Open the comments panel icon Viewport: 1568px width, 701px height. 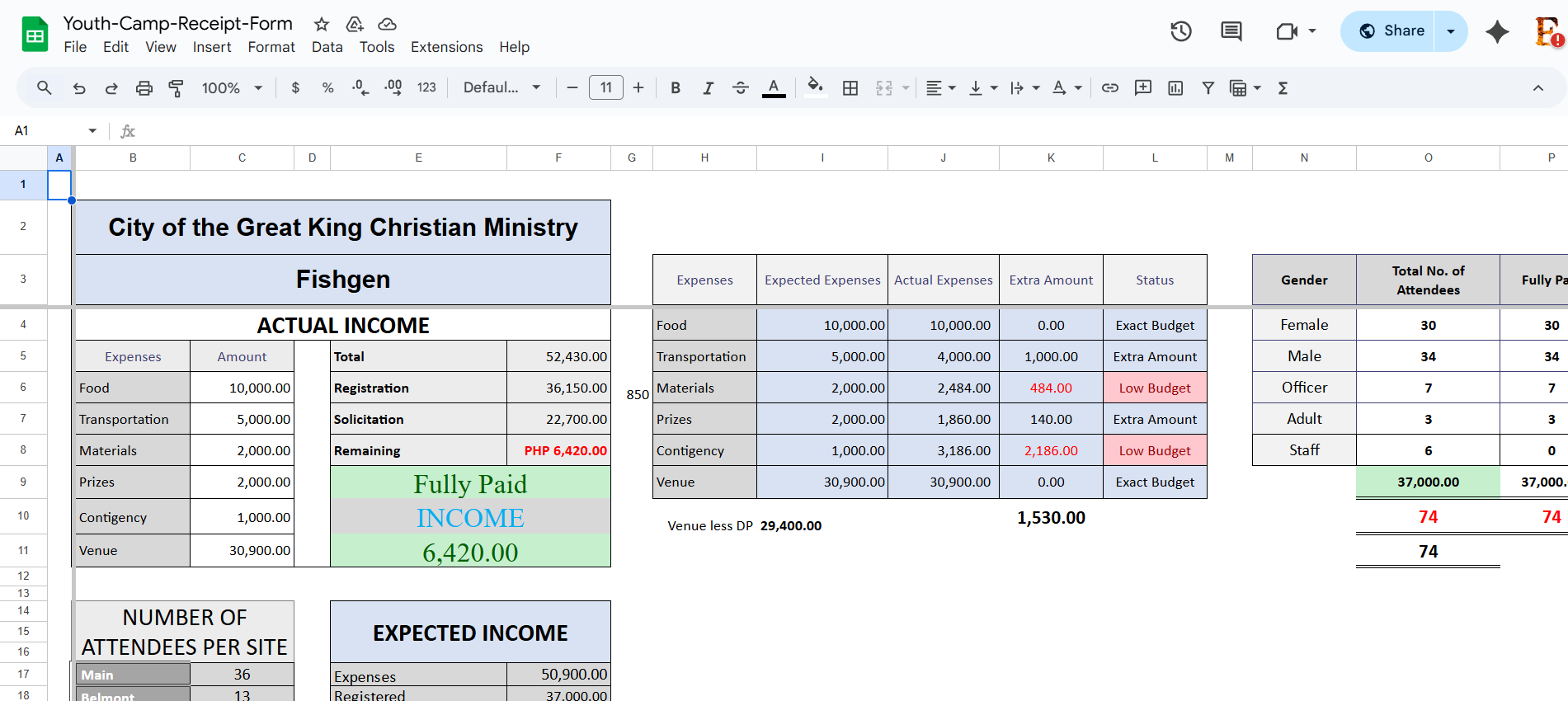1231,31
